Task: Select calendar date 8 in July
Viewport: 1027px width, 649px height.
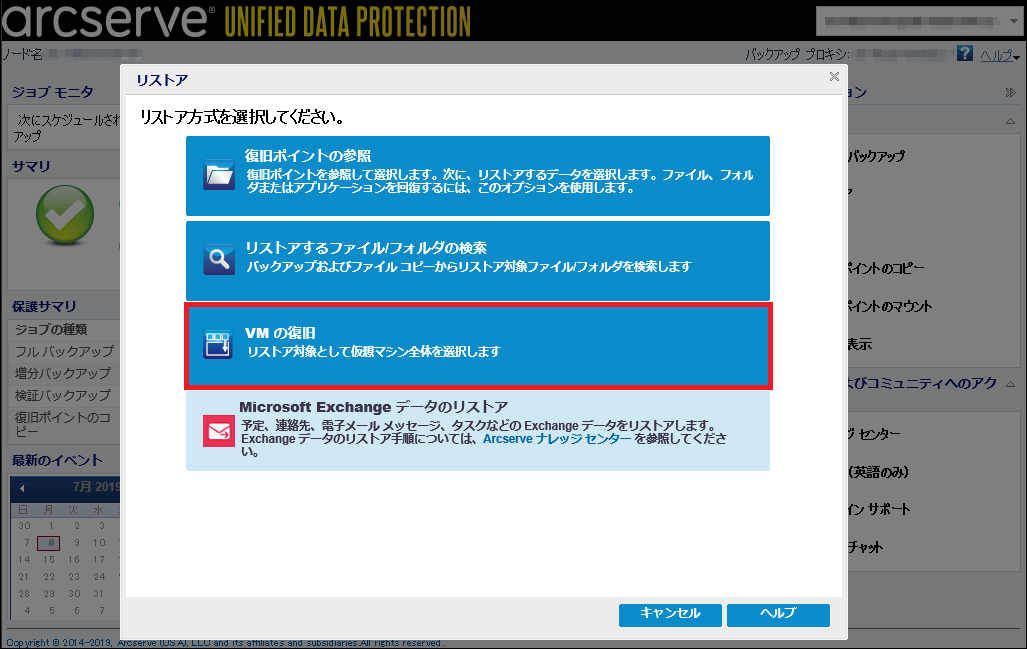Action: click(49, 543)
